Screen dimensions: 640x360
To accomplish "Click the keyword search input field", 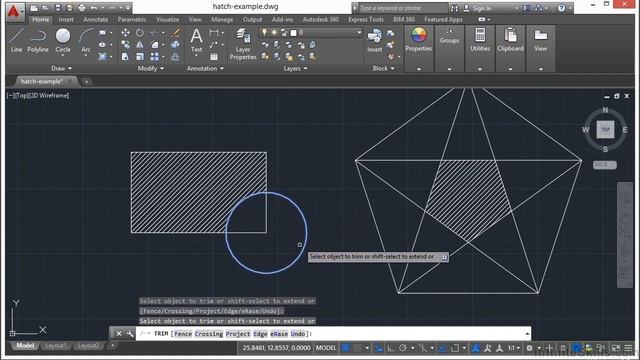I will (x=403, y=8).
